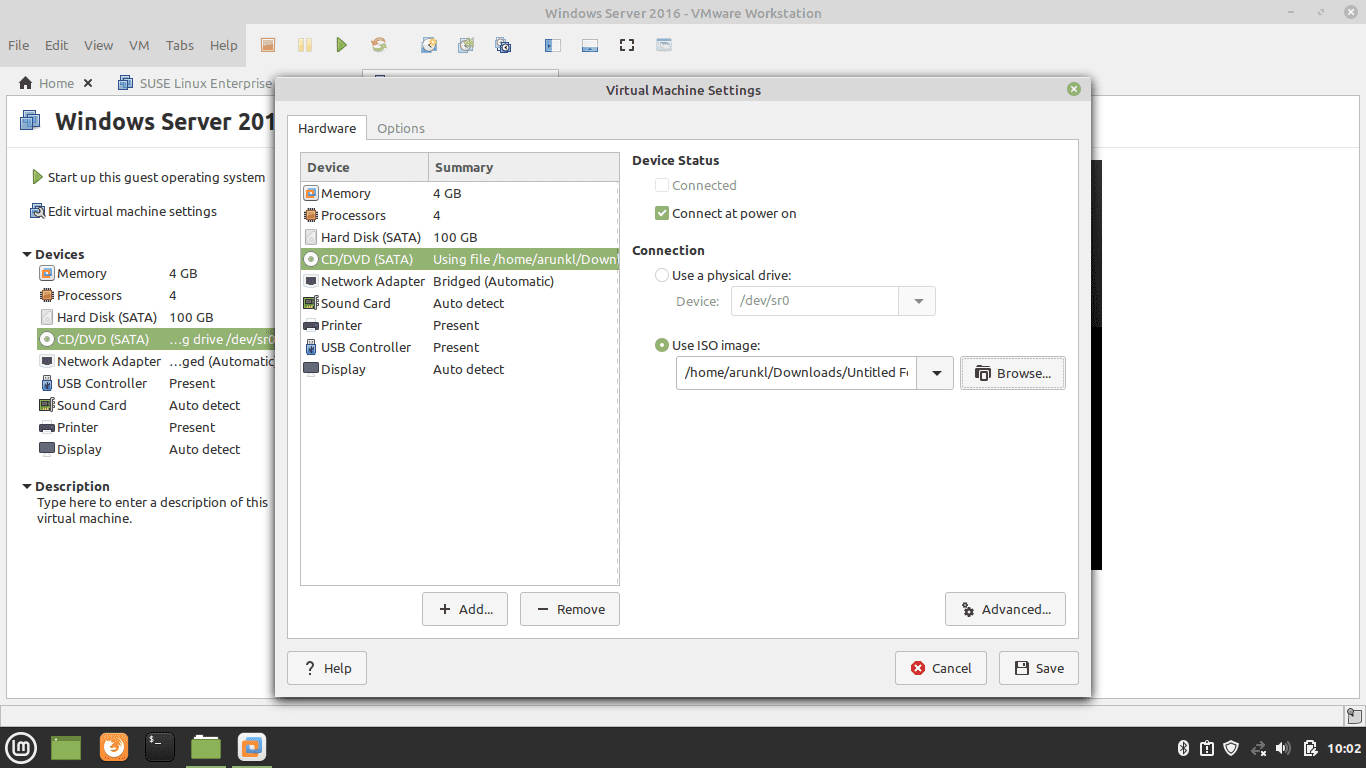
Task: Open the File menu
Action: coord(19,45)
